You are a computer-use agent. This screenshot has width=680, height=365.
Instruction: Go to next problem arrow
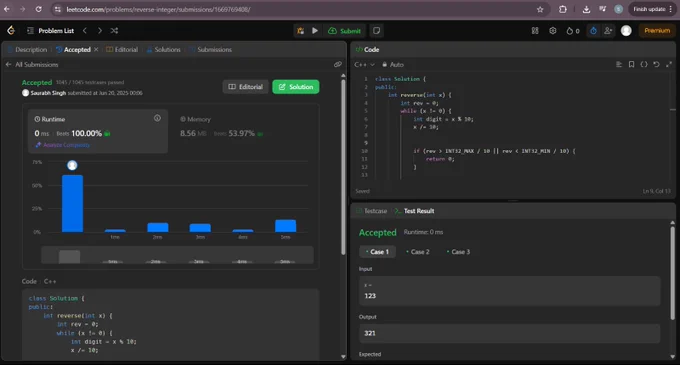point(100,31)
